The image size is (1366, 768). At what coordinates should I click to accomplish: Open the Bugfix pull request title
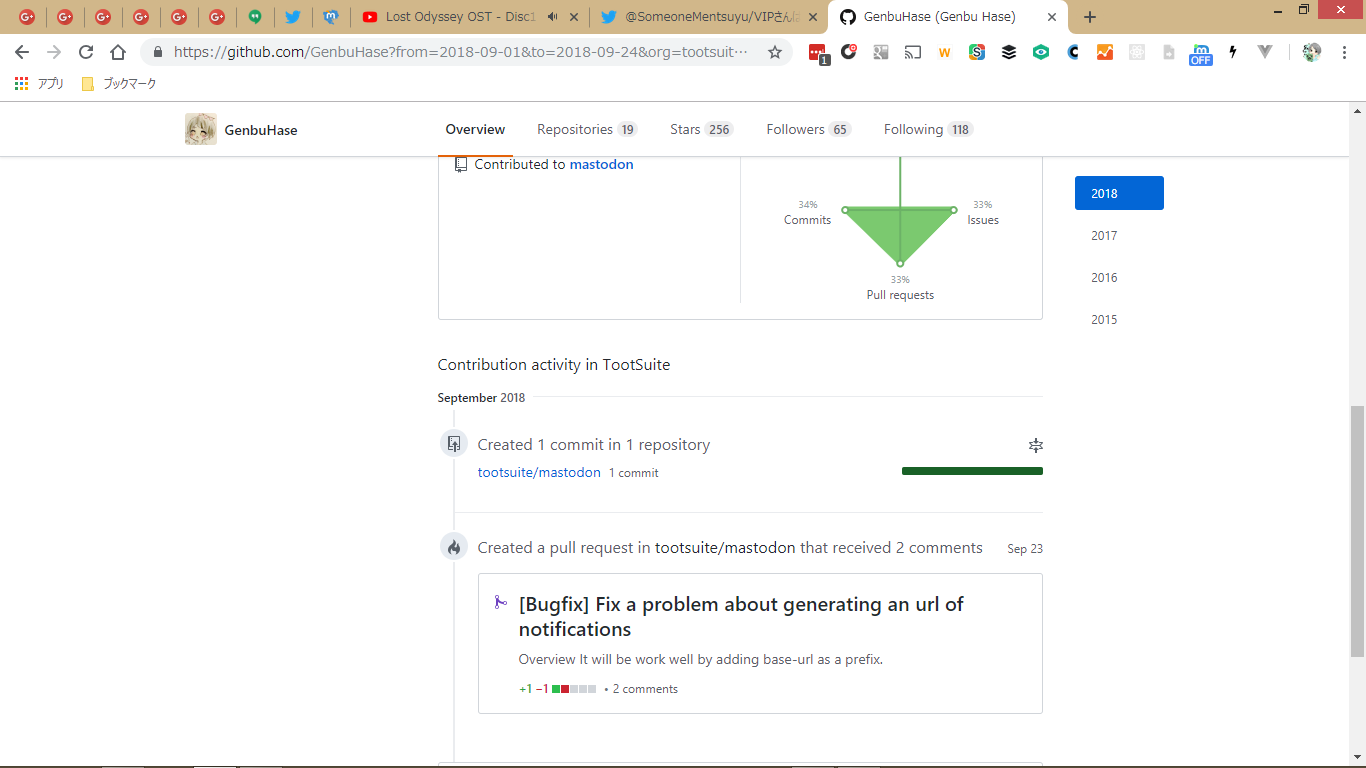coord(741,616)
